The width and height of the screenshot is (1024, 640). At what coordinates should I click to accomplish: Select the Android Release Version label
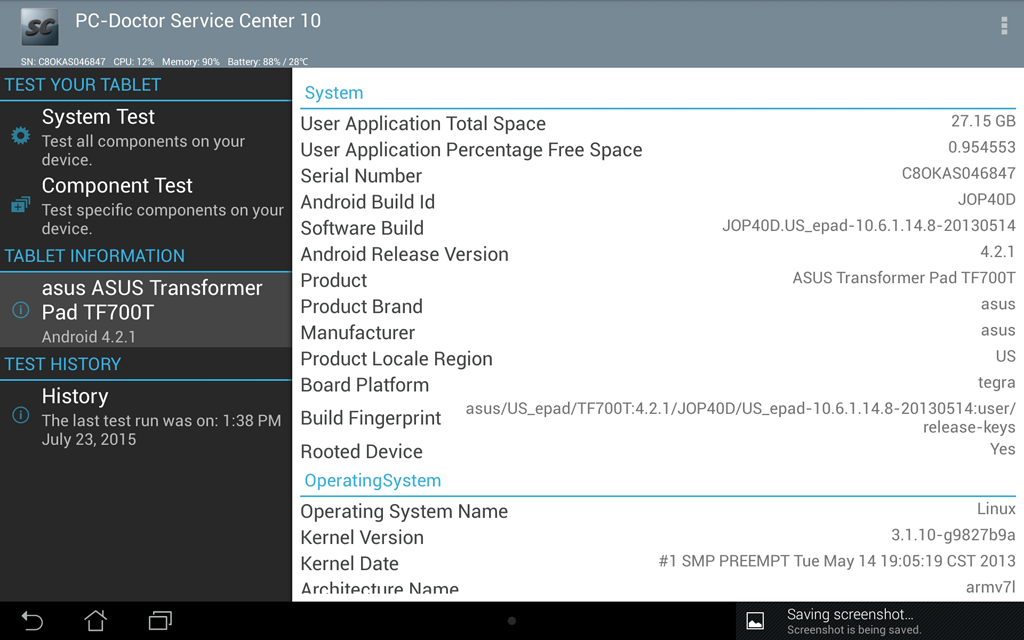coord(404,255)
